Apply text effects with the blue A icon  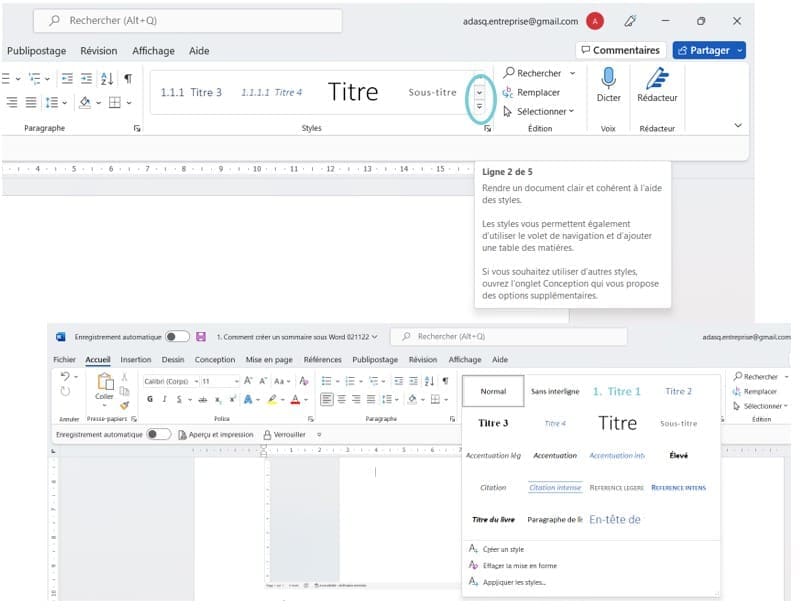(248, 399)
